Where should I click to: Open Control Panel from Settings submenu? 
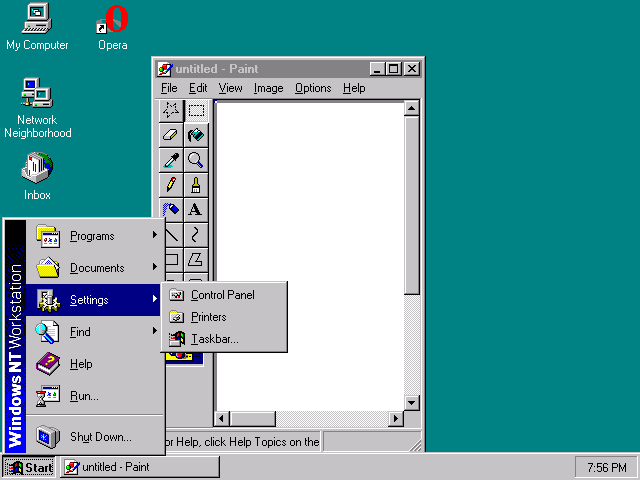224,295
